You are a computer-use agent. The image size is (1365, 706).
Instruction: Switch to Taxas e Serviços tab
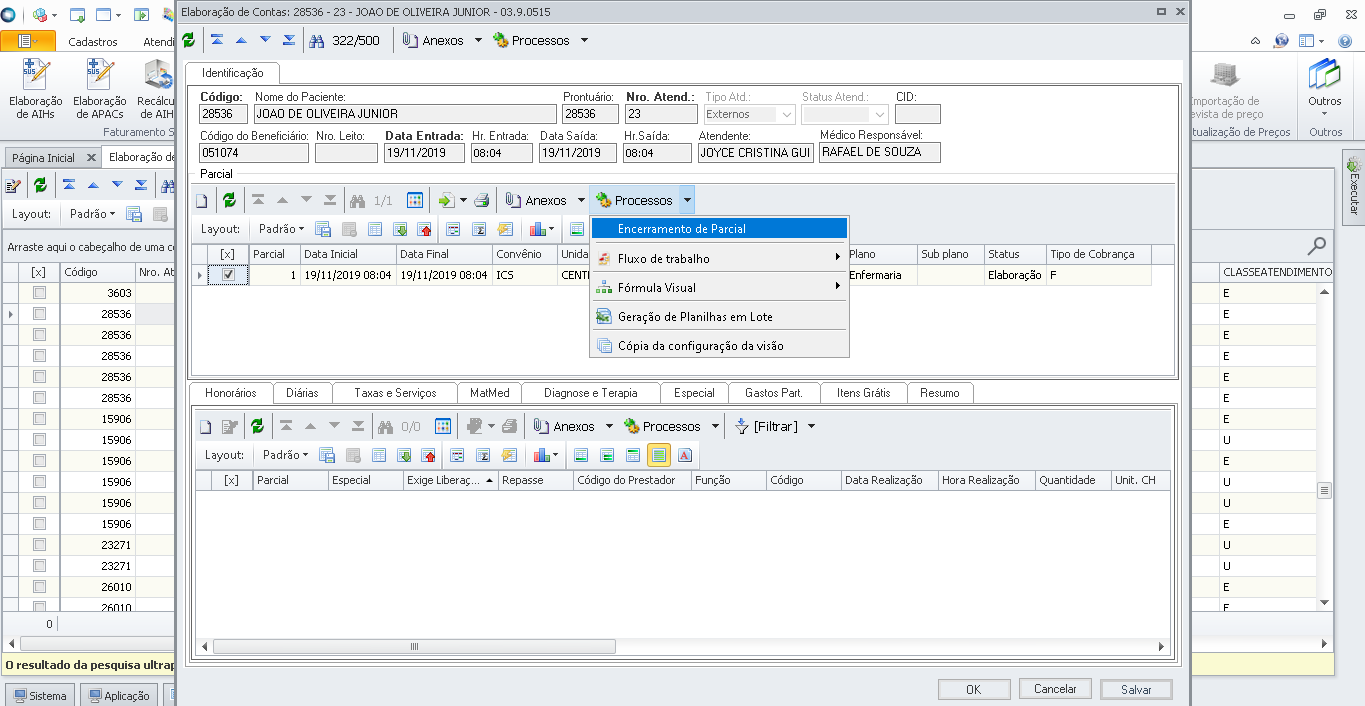(395, 393)
